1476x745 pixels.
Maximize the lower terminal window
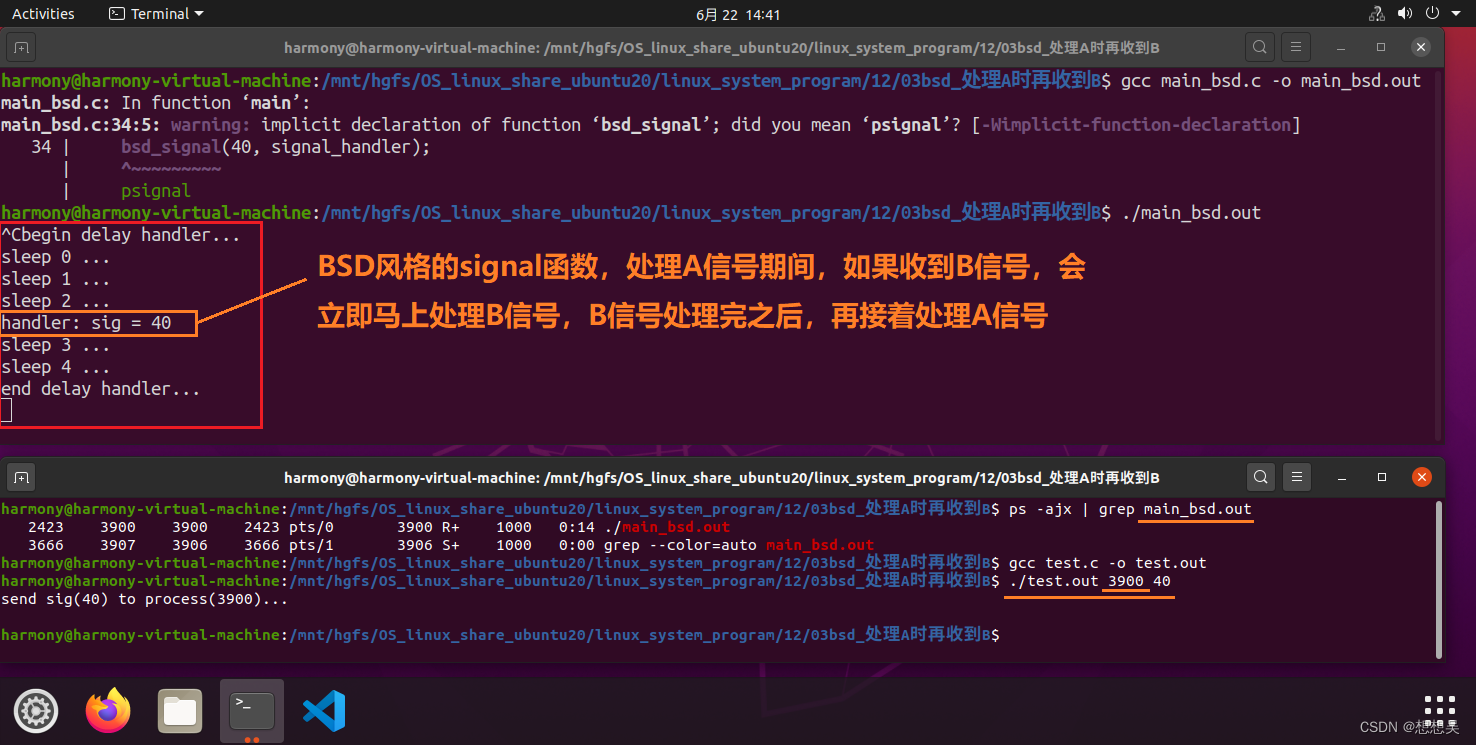[1381, 477]
